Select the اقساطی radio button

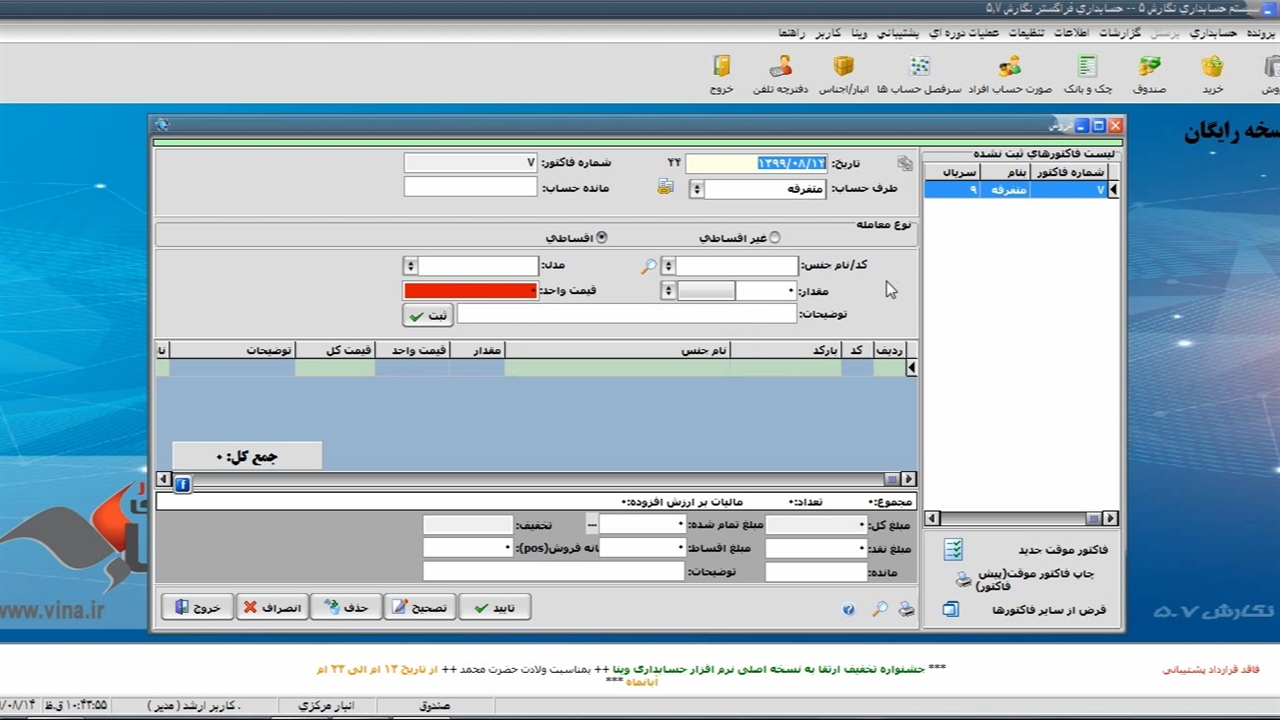click(x=602, y=238)
